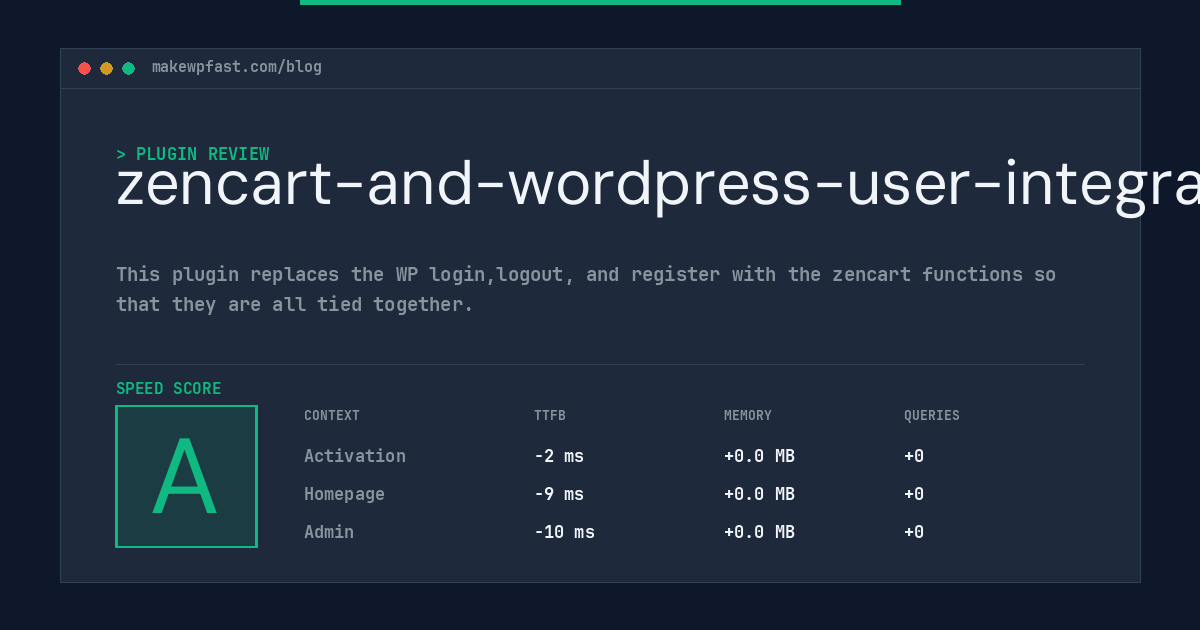Click the '-2 ms' TTFB value

coord(559,456)
